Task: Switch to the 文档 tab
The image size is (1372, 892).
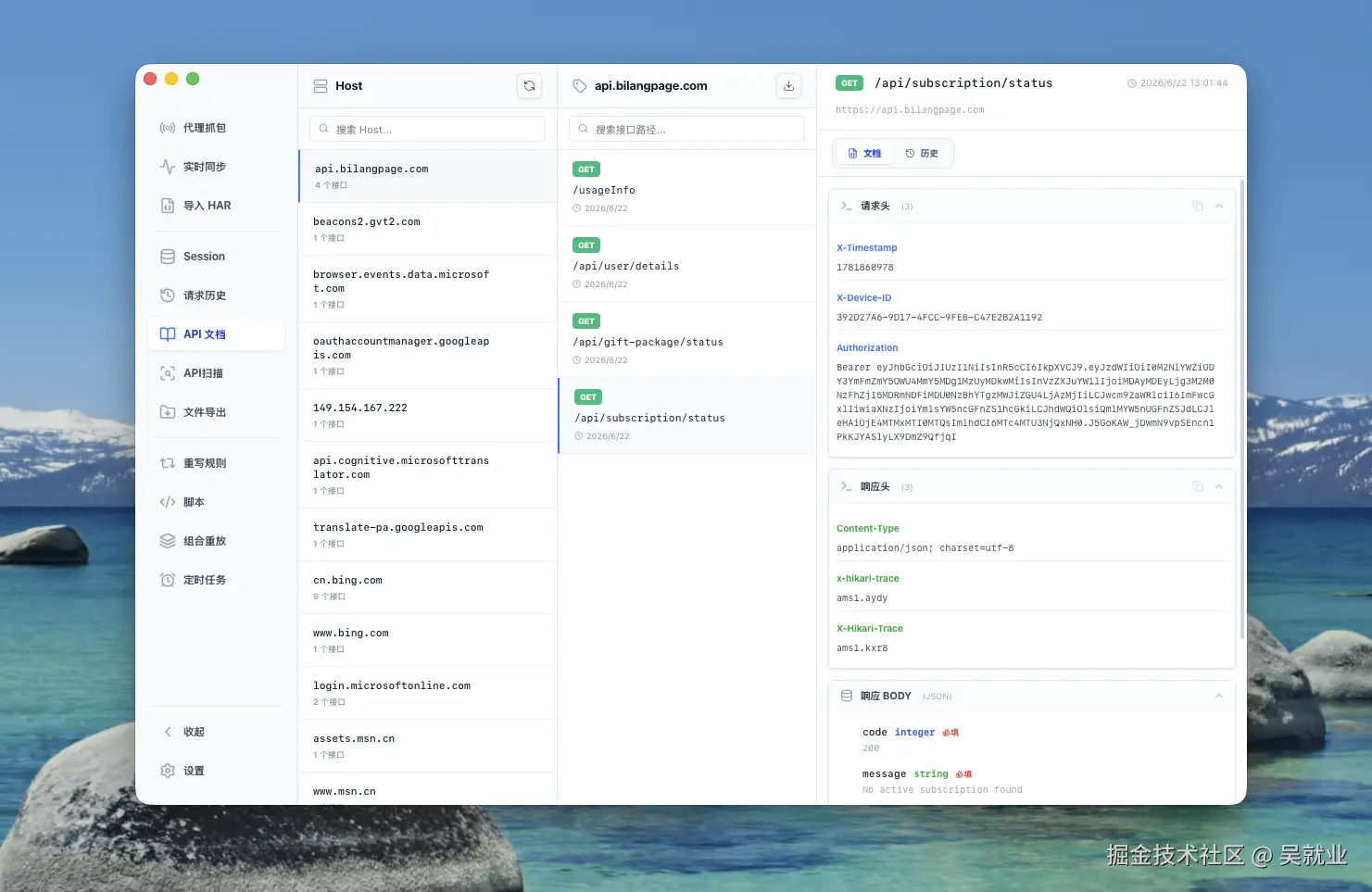Action: pos(865,154)
